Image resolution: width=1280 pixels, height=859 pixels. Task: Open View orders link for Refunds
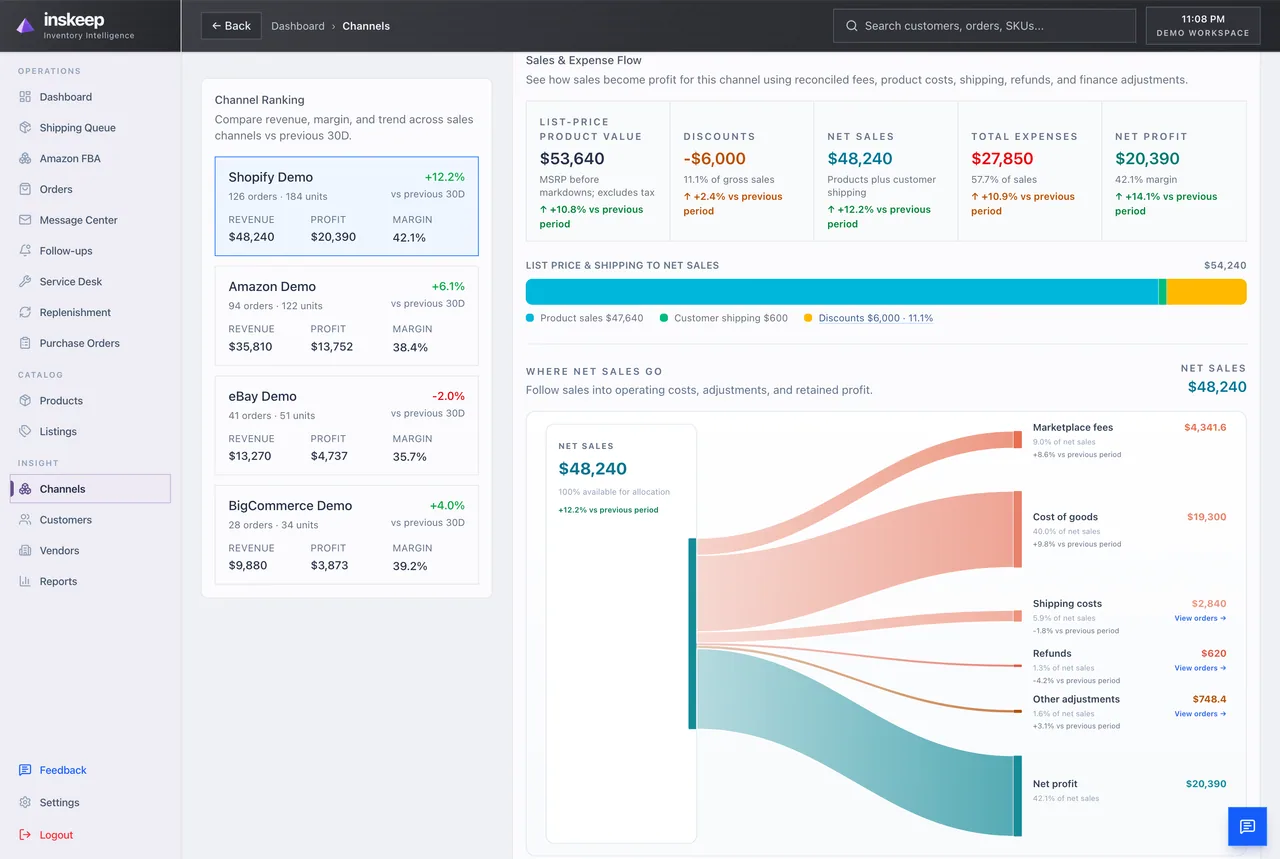(1200, 668)
